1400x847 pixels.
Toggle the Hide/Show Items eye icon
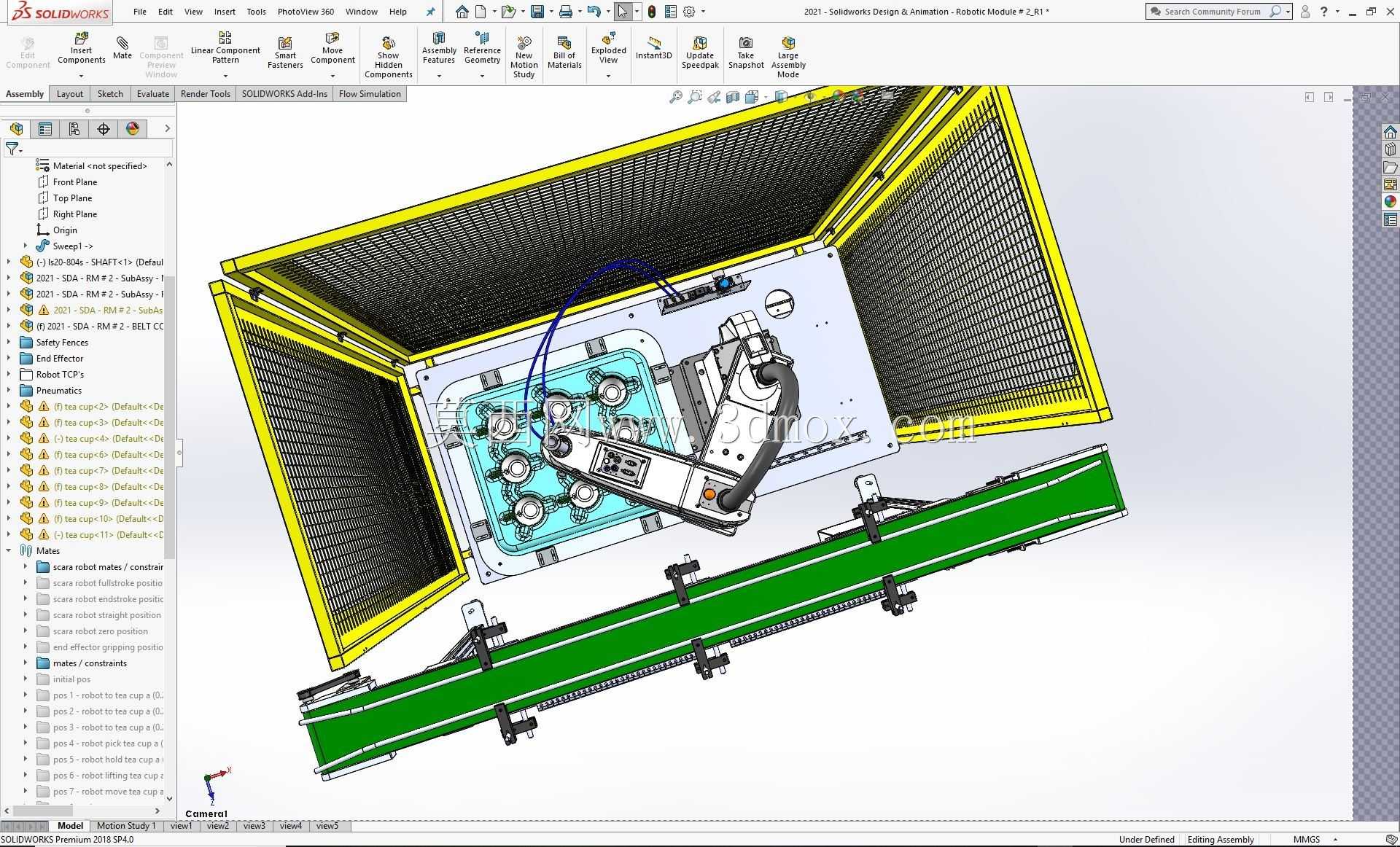click(810, 97)
